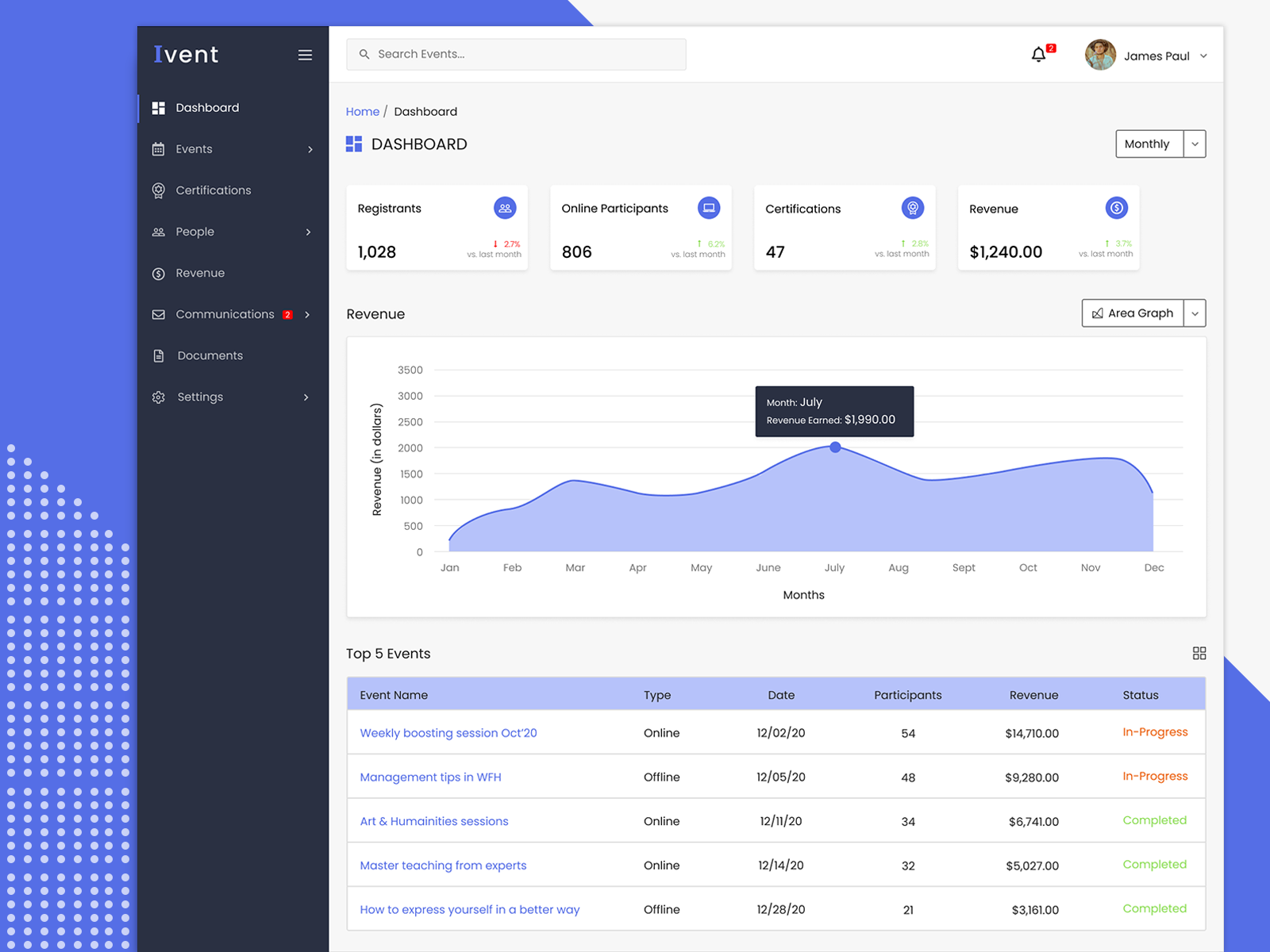1270x952 pixels.
Task: Click inside the Search Events field
Action: click(516, 54)
